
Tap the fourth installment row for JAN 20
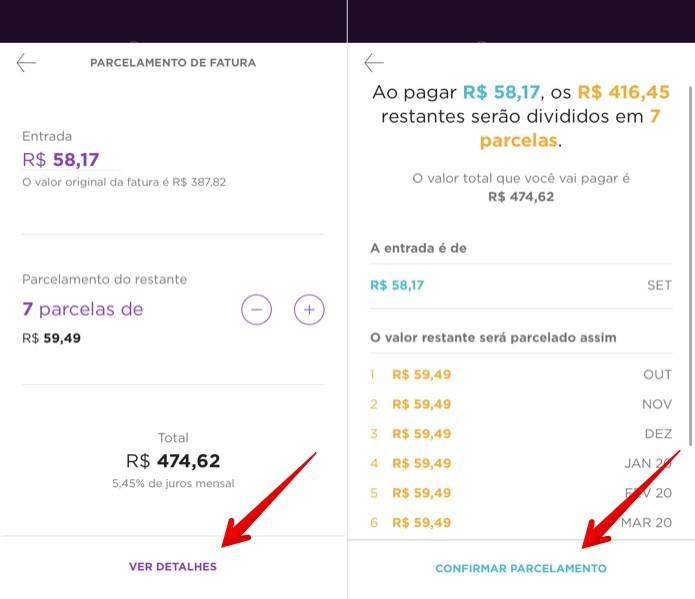tap(521, 463)
